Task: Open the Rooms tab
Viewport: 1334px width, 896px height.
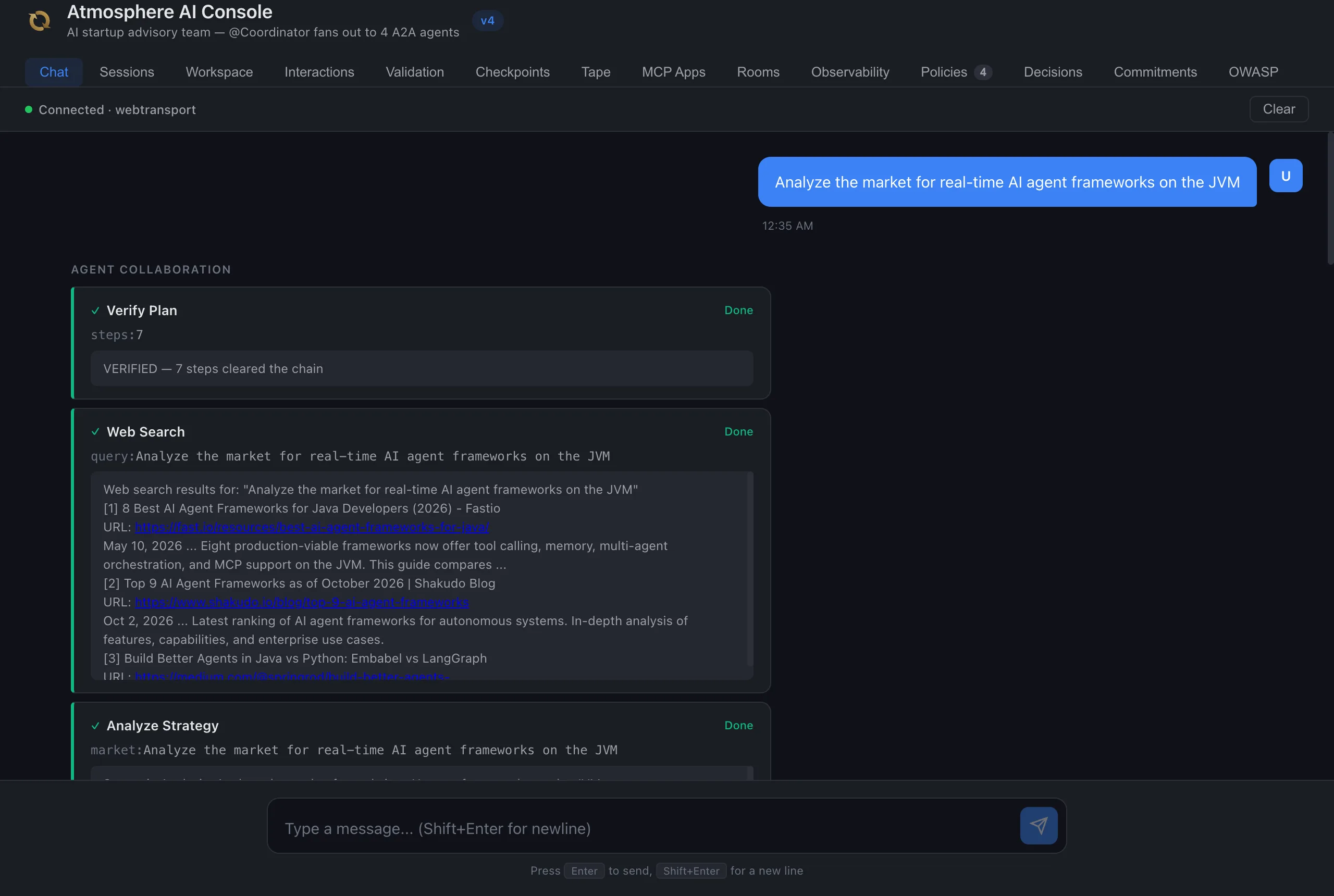Action: pos(758,72)
